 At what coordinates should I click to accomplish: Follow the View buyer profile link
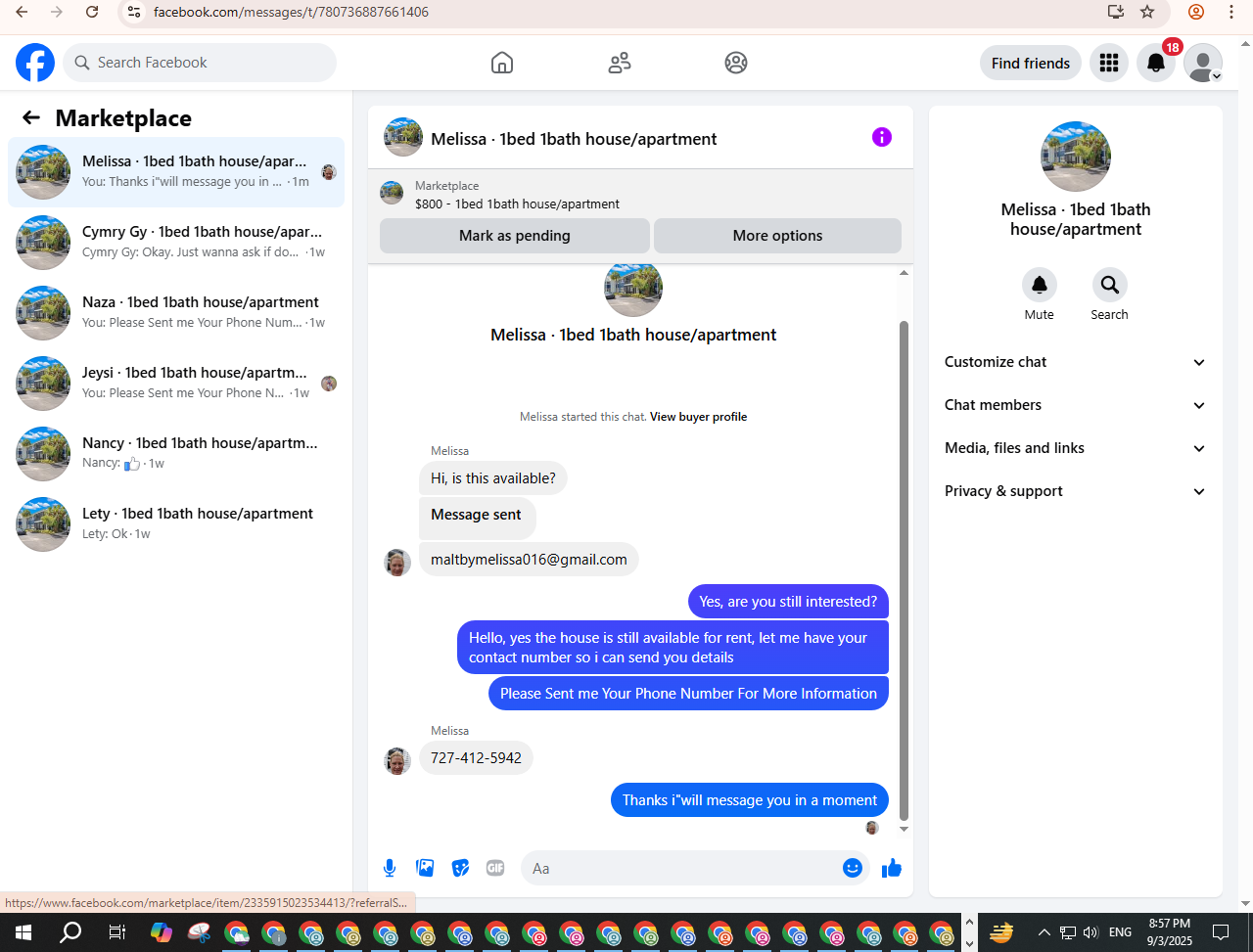click(x=698, y=417)
